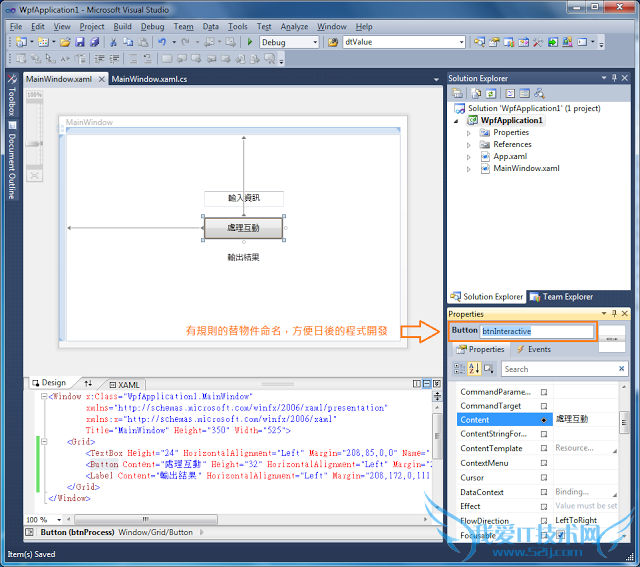This screenshot has height=567, width=640.
Task: Click the 處理互動 button on design canvas
Action: (x=244, y=228)
